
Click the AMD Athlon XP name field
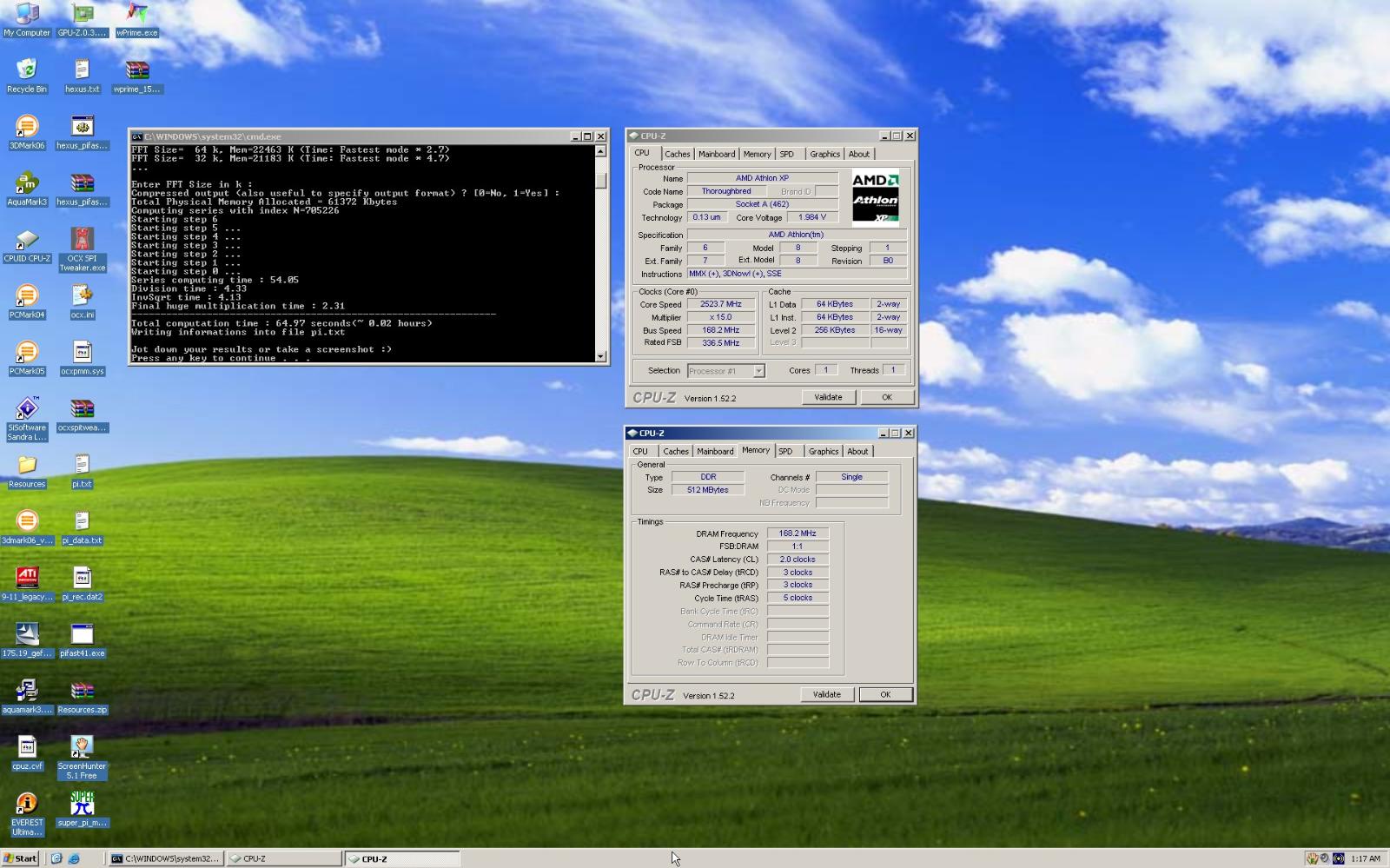click(x=762, y=178)
